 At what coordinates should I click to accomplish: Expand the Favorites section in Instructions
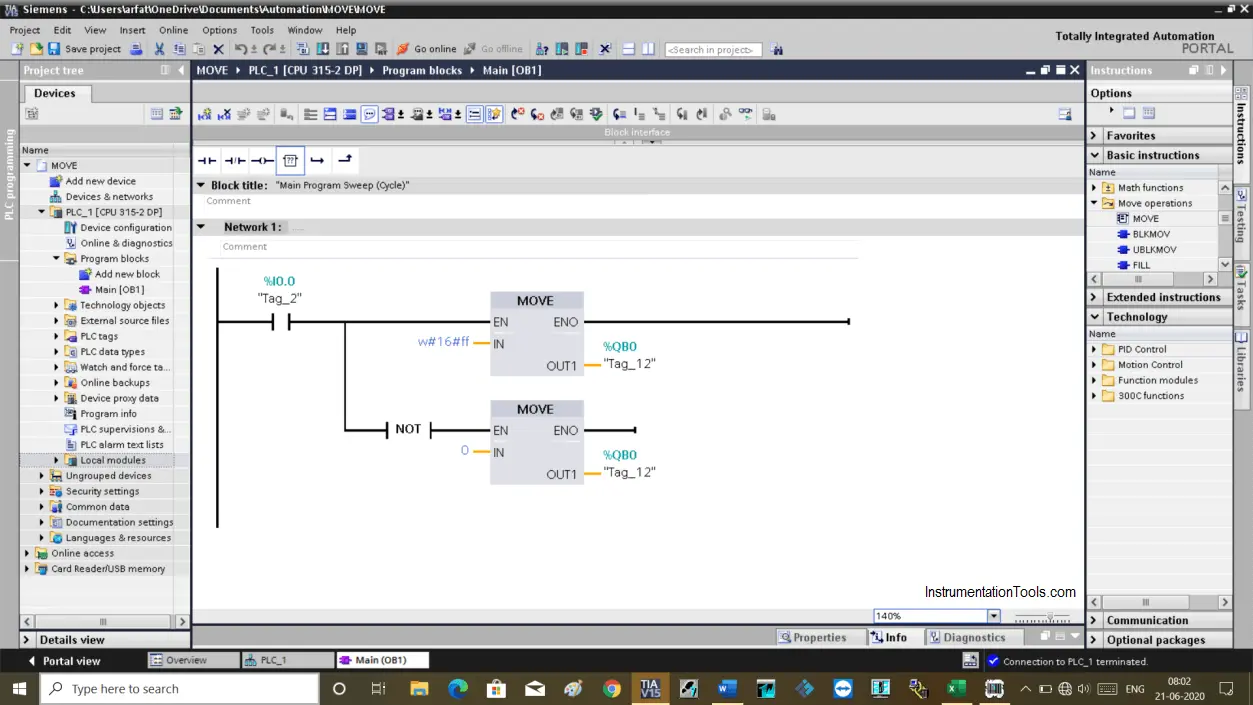(x=1094, y=135)
